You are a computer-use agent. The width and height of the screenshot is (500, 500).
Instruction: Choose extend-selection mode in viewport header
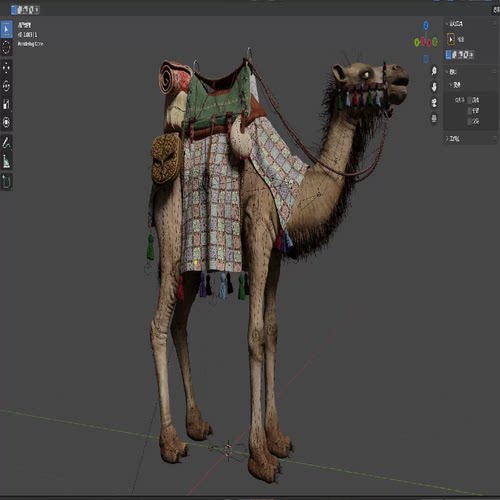pos(20,10)
